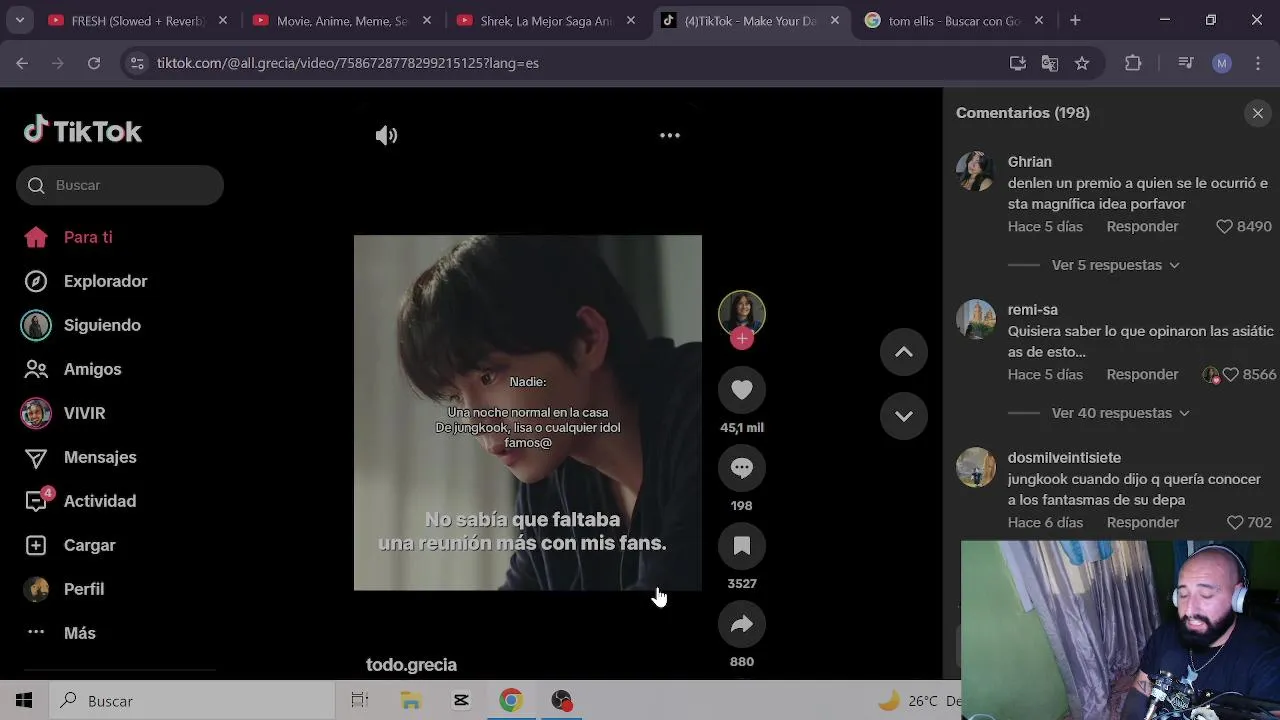The height and width of the screenshot is (720, 1280).
Task: Open media controls icon in toolbar
Action: tap(1186, 63)
